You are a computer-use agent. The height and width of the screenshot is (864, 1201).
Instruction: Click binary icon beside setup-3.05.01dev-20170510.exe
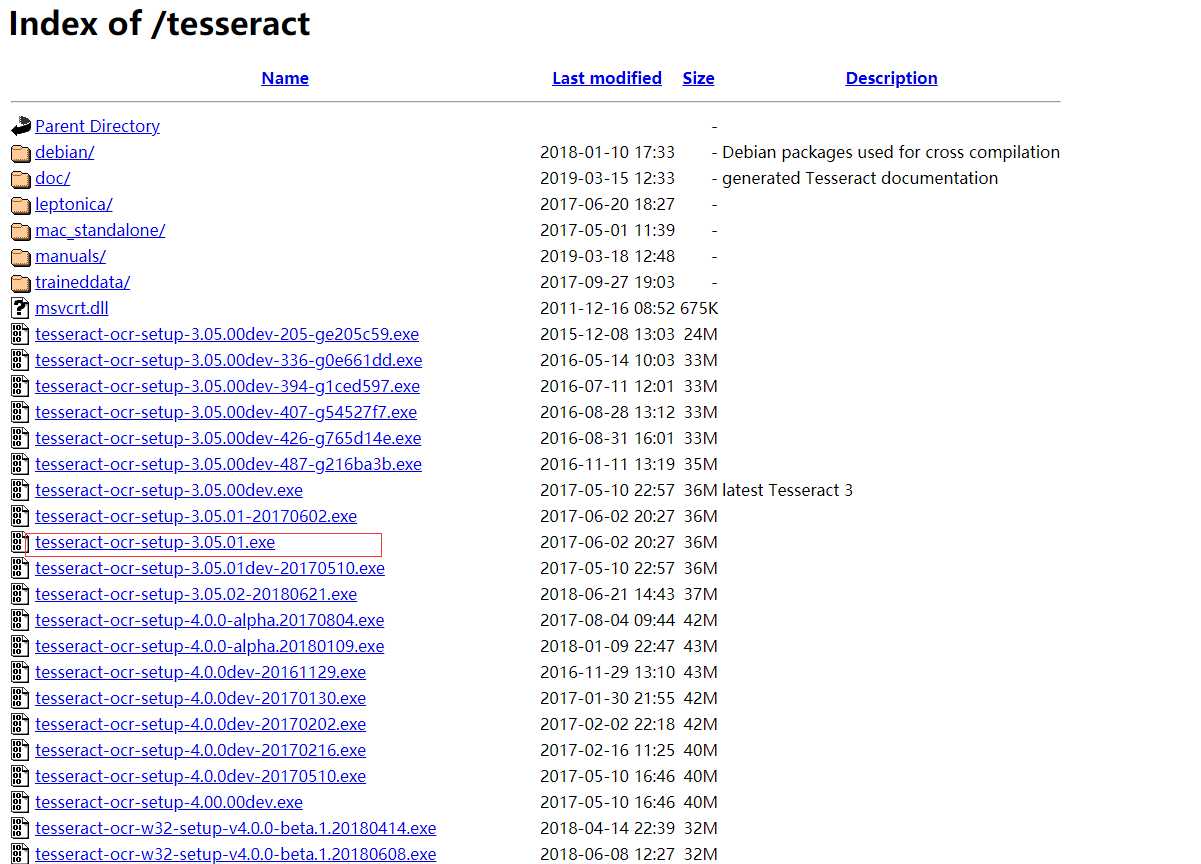[21, 568]
